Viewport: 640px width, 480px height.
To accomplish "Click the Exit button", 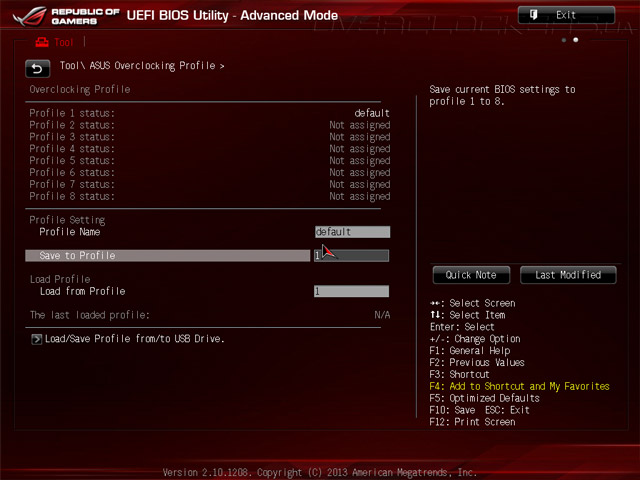I will click(566, 15).
